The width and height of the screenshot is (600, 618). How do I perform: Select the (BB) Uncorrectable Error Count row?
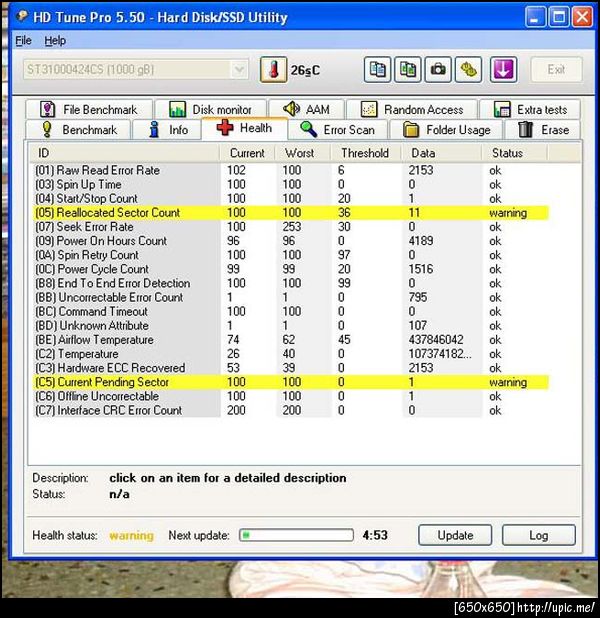point(289,297)
